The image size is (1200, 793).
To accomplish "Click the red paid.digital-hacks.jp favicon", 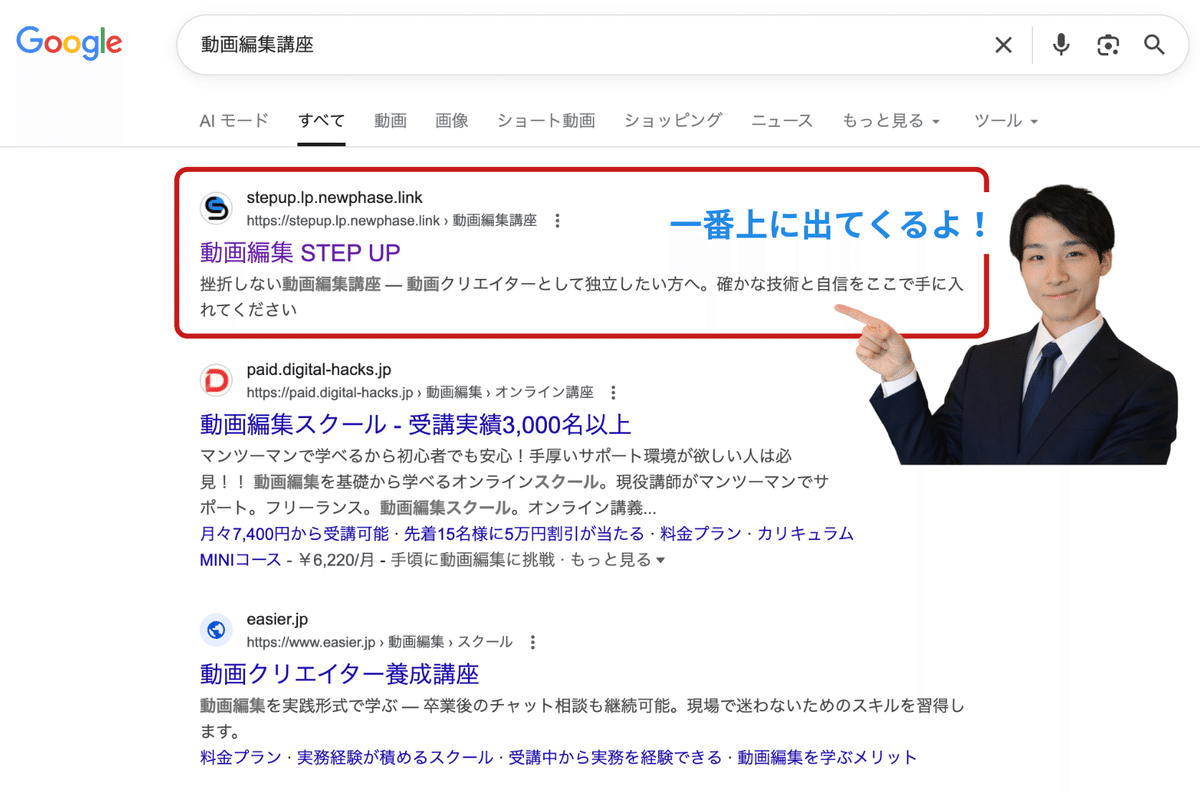I will (216, 380).
